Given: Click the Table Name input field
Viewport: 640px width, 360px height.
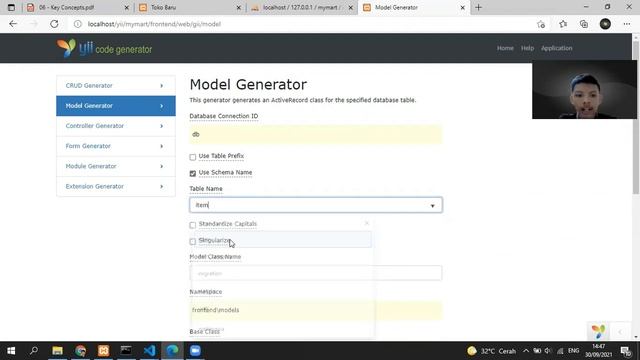Looking at the screenshot, I should [x=316, y=205].
